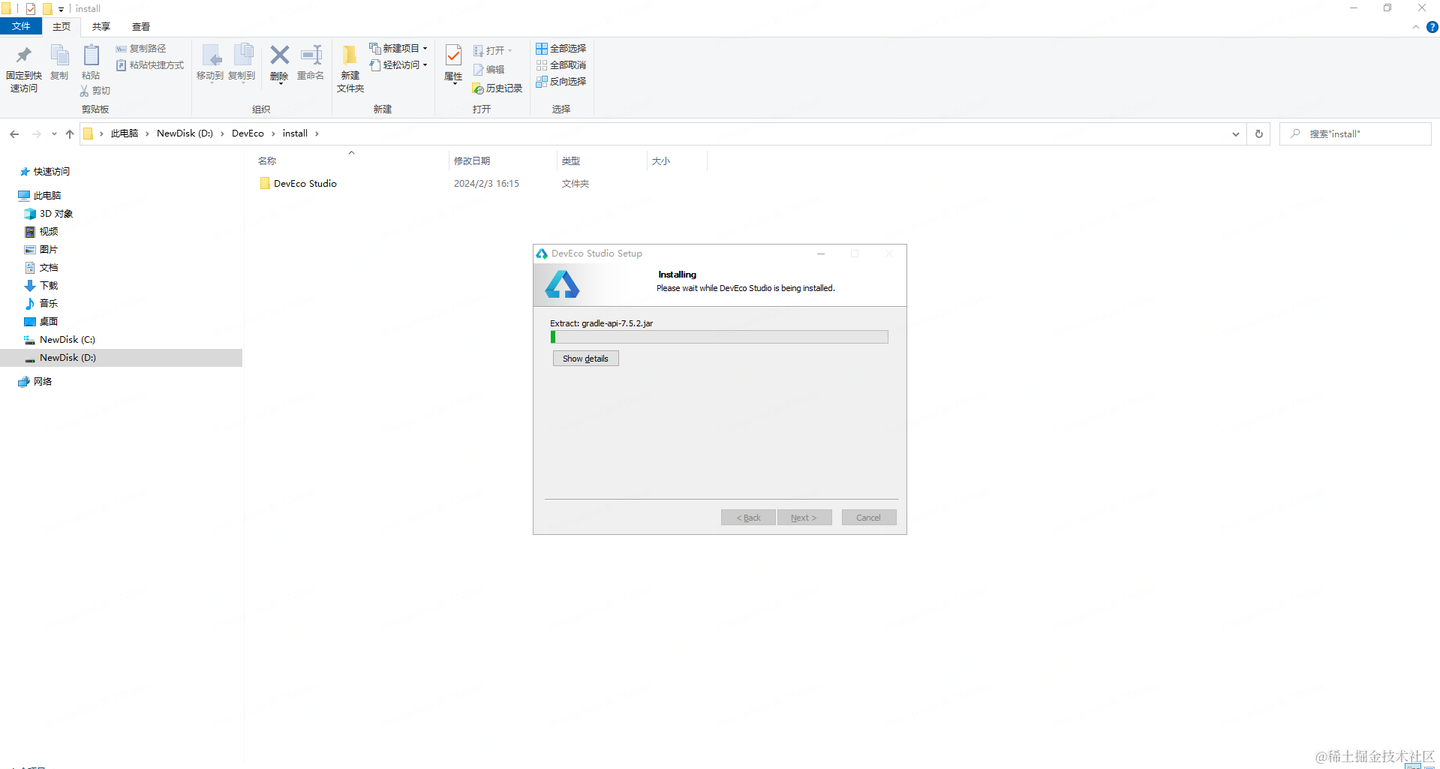
Task: Open the File tab
Action: click(21, 26)
